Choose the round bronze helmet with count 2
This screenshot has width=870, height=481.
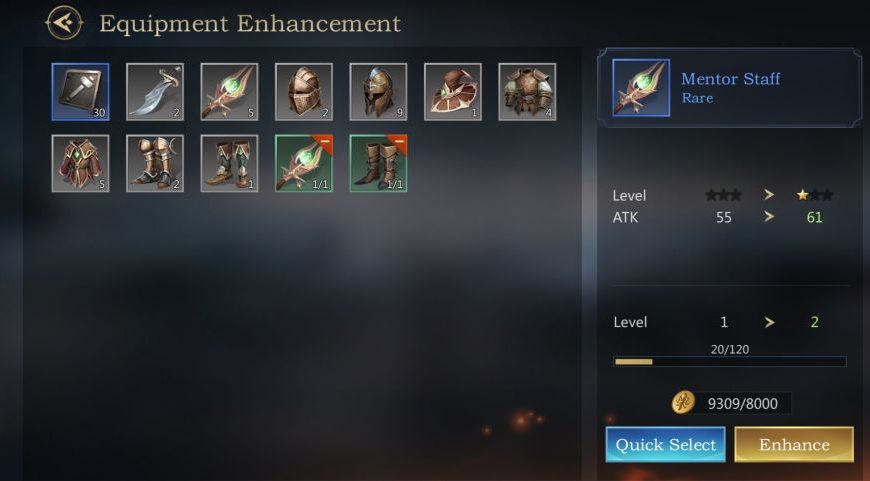(304, 92)
